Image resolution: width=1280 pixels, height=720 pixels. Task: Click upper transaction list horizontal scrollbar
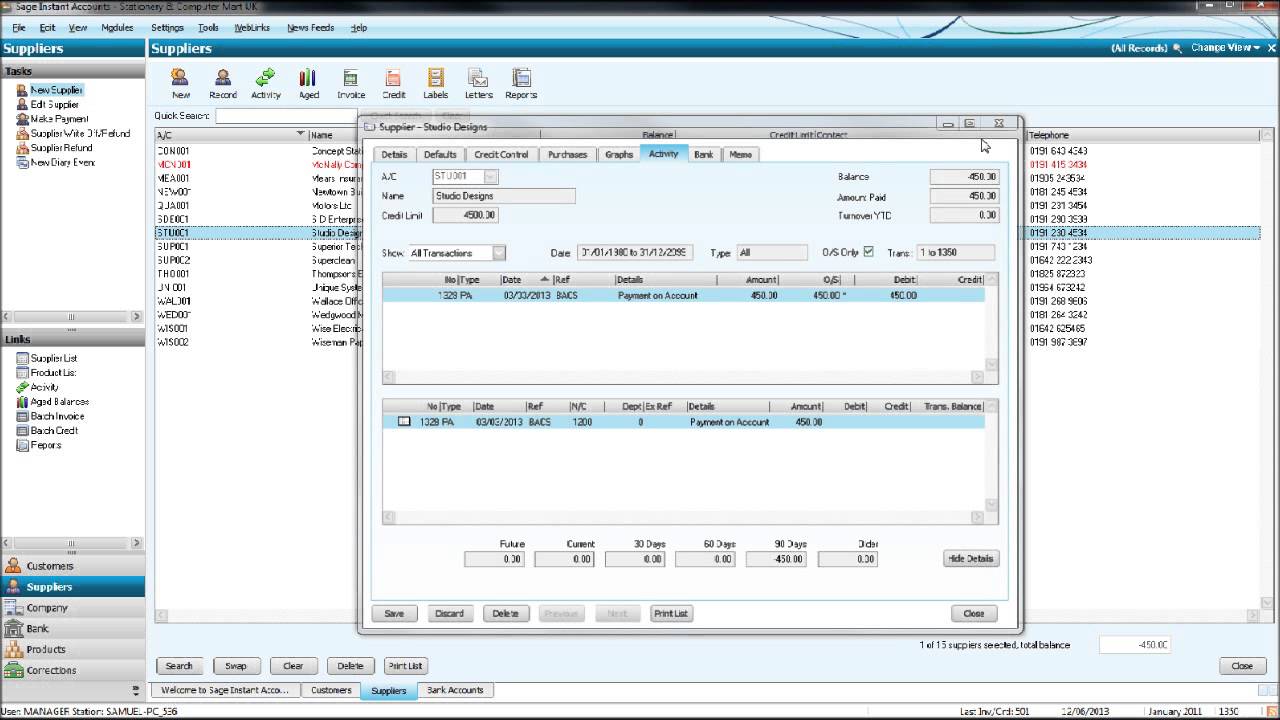coord(684,377)
